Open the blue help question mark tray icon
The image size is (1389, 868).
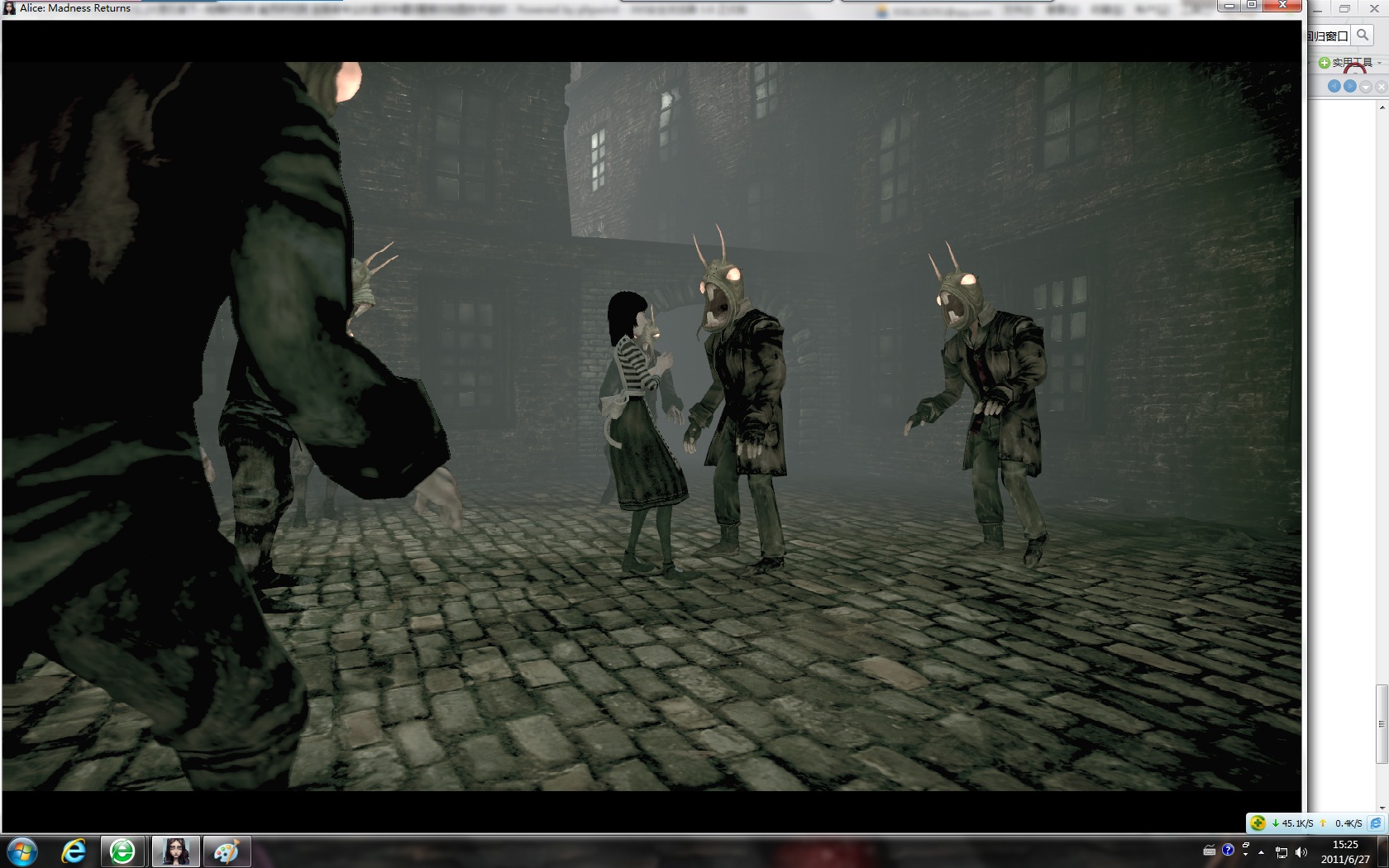(1228, 850)
